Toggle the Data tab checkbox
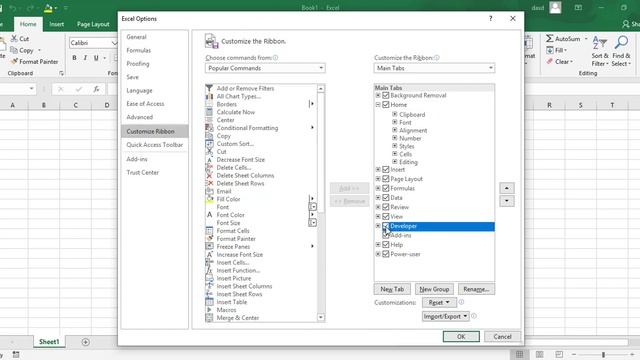The height and width of the screenshot is (360, 640). coord(386,198)
